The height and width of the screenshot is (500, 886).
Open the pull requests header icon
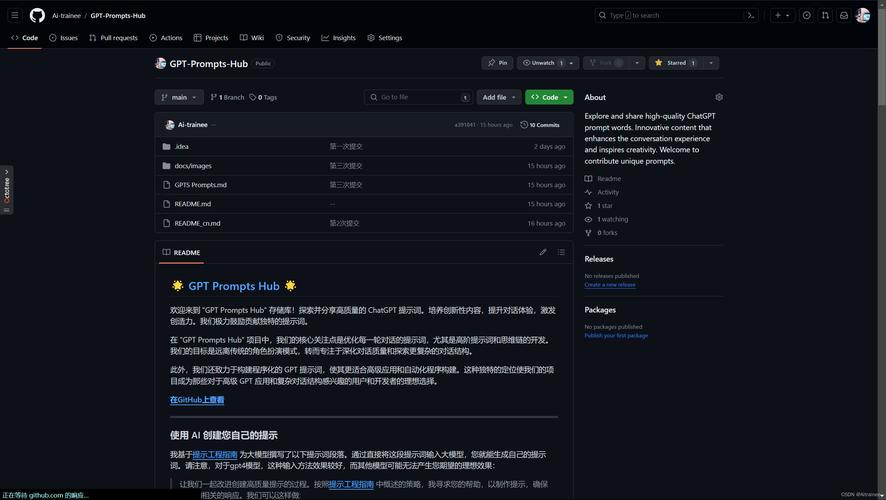[x=825, y=15]
